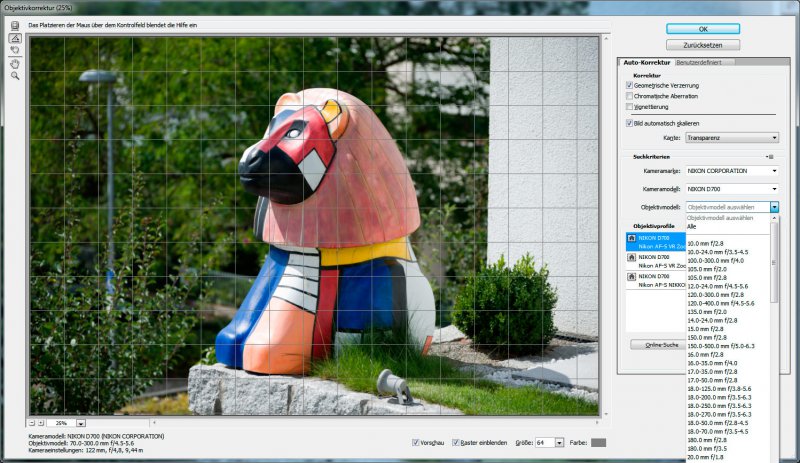Select the Move Grid tool

[15, 50]
